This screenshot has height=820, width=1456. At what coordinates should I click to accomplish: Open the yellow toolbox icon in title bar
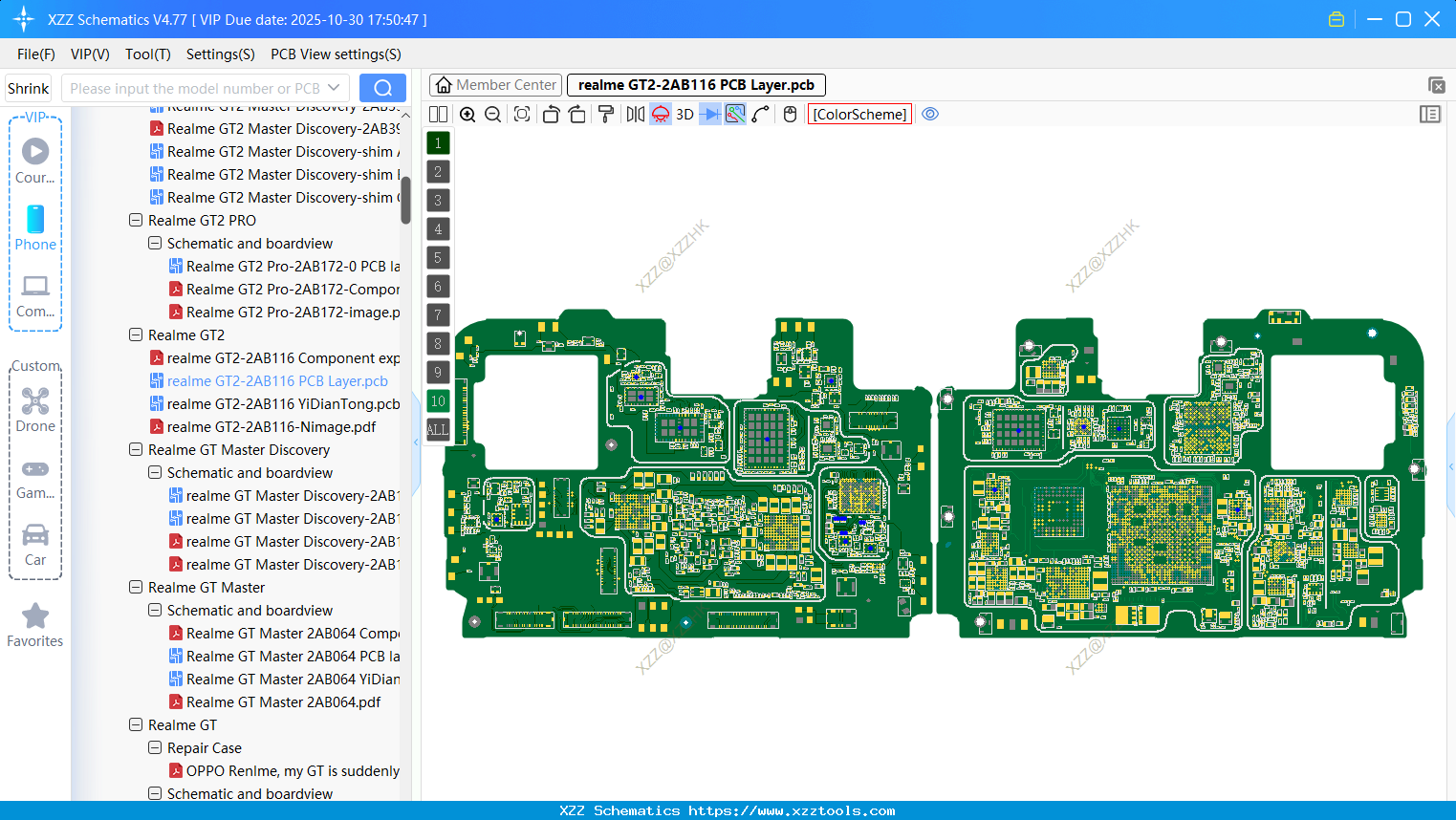point(1336,19)
